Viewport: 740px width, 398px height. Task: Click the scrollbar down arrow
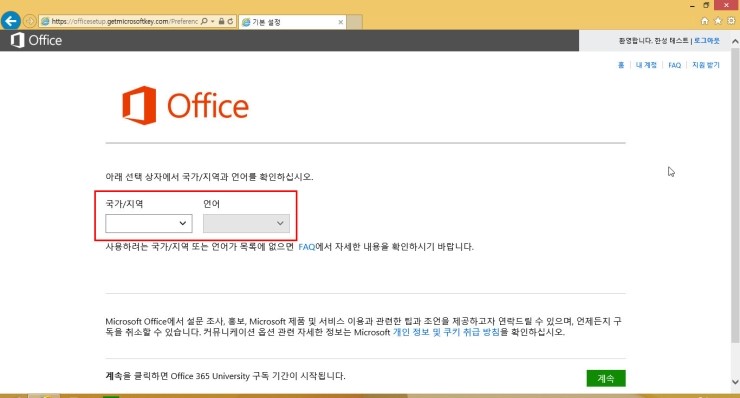pos(735,382)
